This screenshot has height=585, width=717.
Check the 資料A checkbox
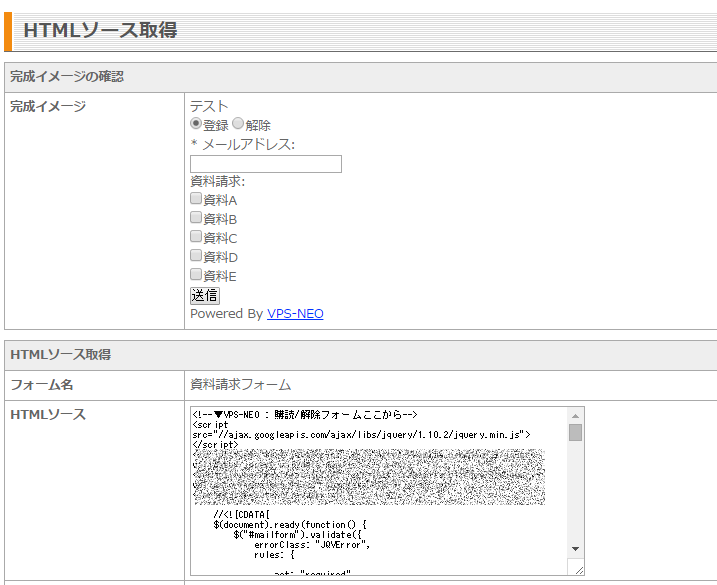coord(196,199)
